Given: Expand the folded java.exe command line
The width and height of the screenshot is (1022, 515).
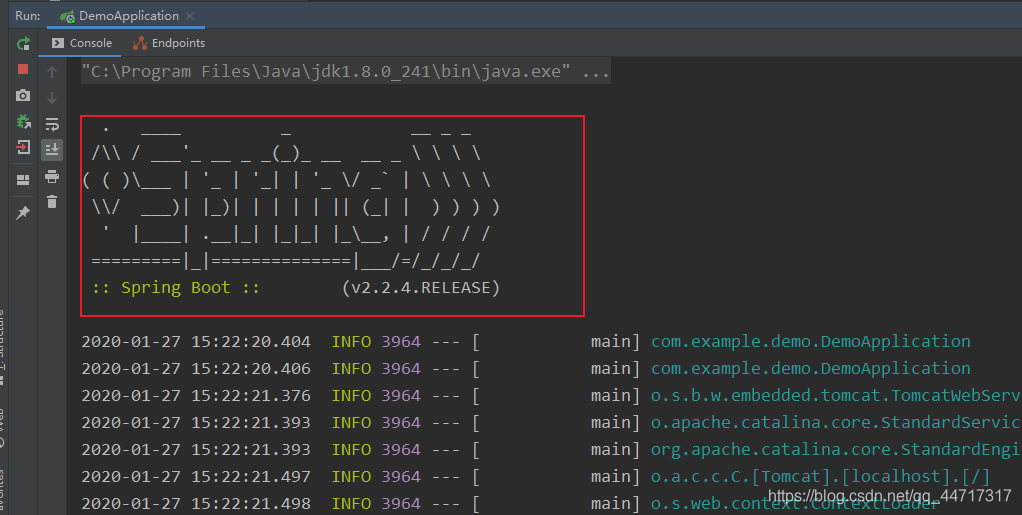Looking at the screenshot, I should point(345,71).
